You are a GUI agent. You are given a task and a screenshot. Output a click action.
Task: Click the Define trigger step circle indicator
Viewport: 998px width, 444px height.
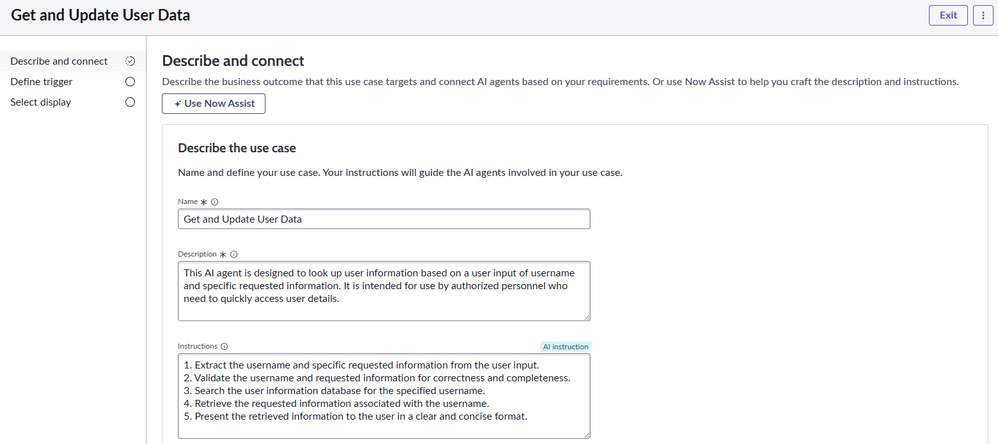pos(129,82)
